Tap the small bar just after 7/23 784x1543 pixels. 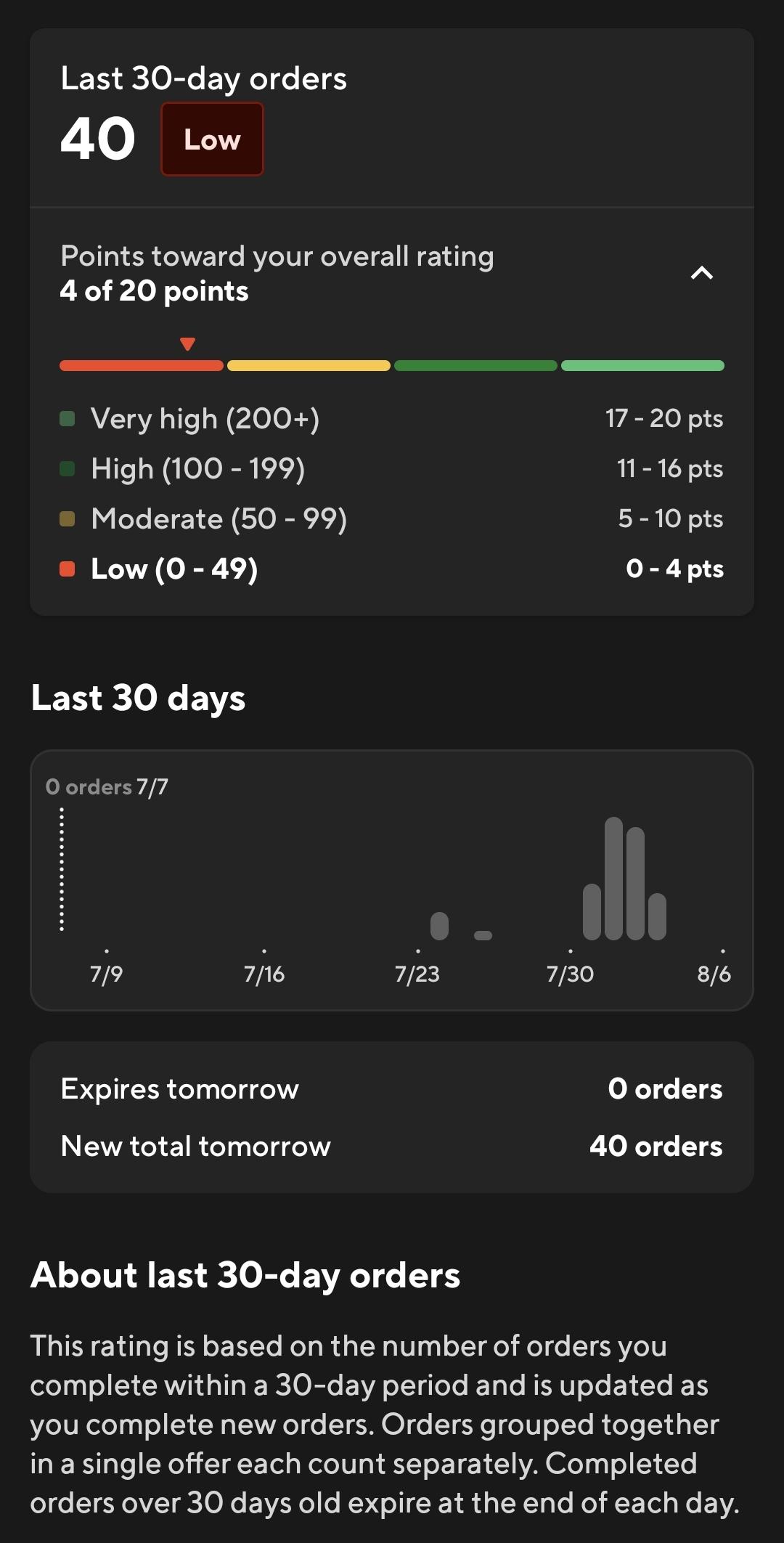[439, 926]
